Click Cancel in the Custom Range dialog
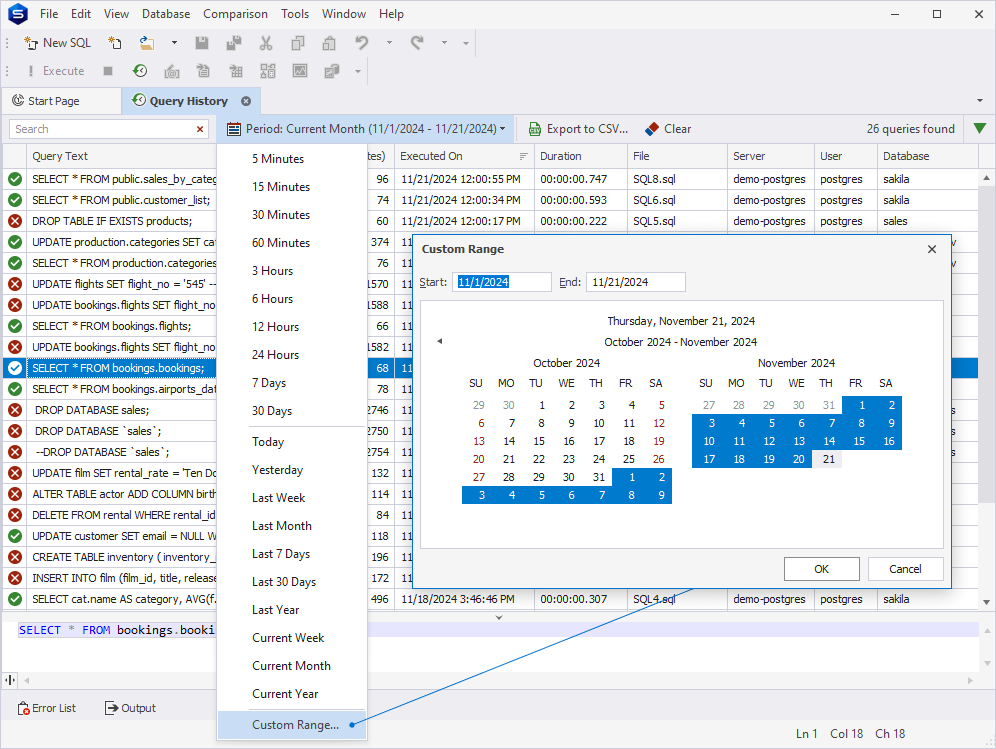996x749 pixels. tap(905, 569)
